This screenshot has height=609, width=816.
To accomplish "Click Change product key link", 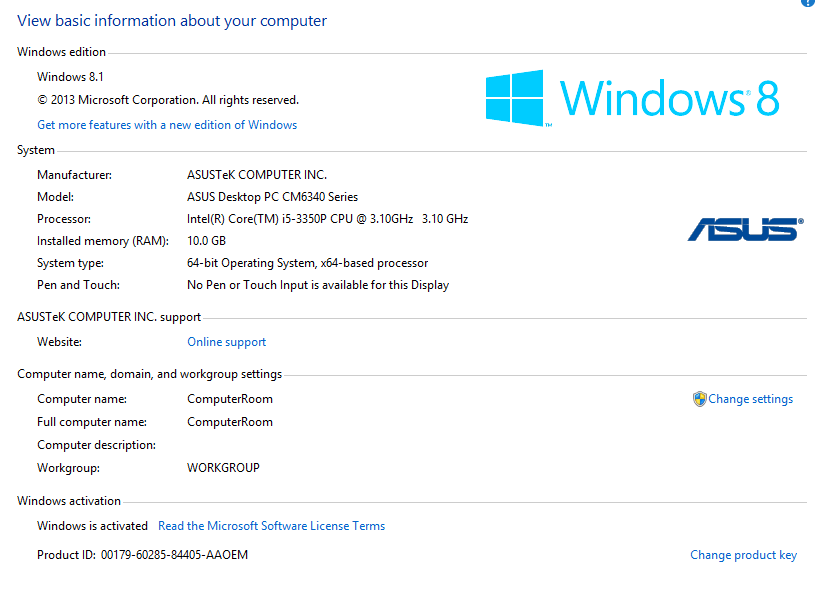I will [x=744, y=555].
